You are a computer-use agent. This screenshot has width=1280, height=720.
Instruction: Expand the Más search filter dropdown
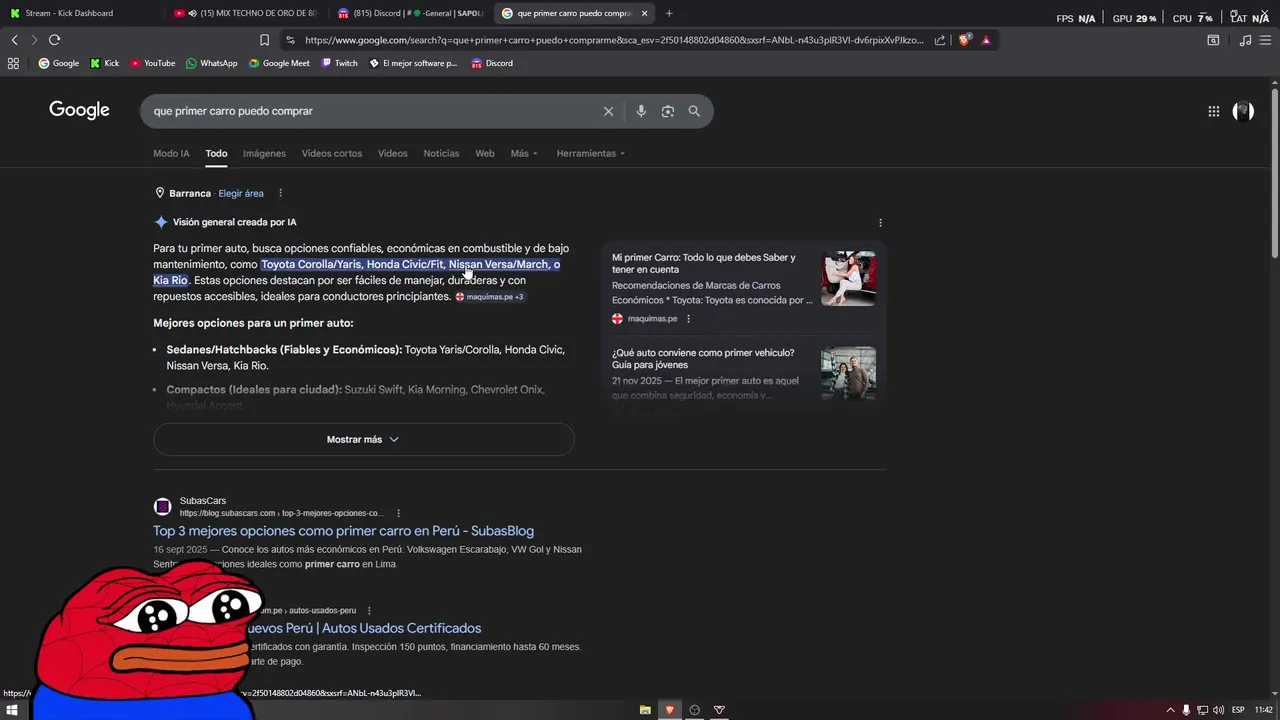pyautogui.click(x=524, y=153)
